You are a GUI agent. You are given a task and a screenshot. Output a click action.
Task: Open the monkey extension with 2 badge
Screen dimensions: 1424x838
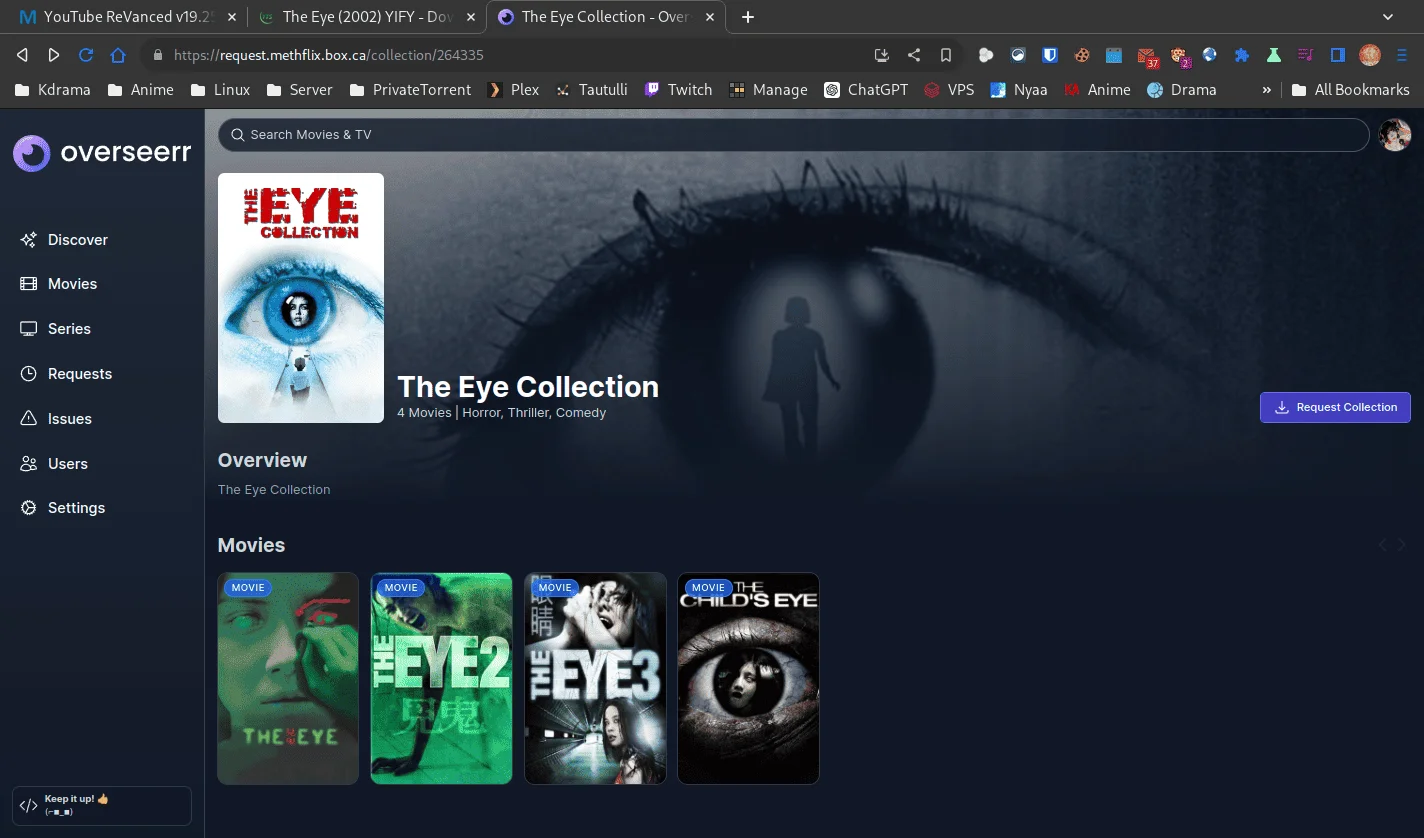[1180, 56]
